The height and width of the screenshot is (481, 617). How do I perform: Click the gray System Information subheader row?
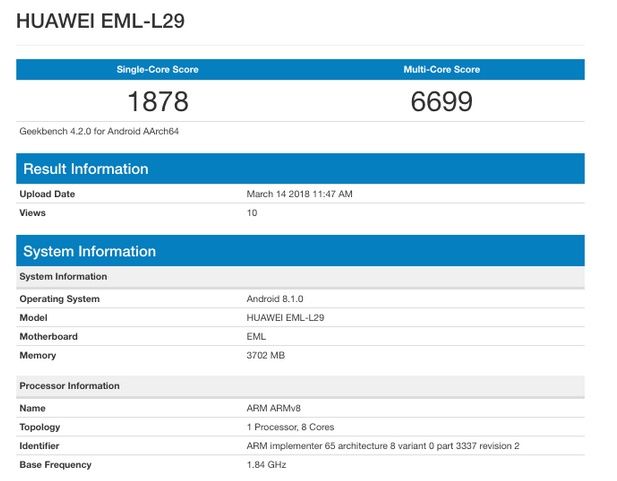click(x=300, y=277)
